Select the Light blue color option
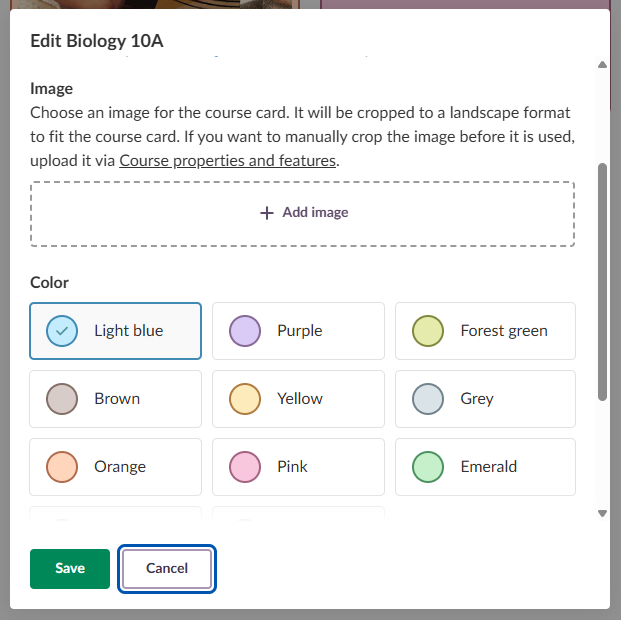The image size is (621, 620). [x=116, y=331]
